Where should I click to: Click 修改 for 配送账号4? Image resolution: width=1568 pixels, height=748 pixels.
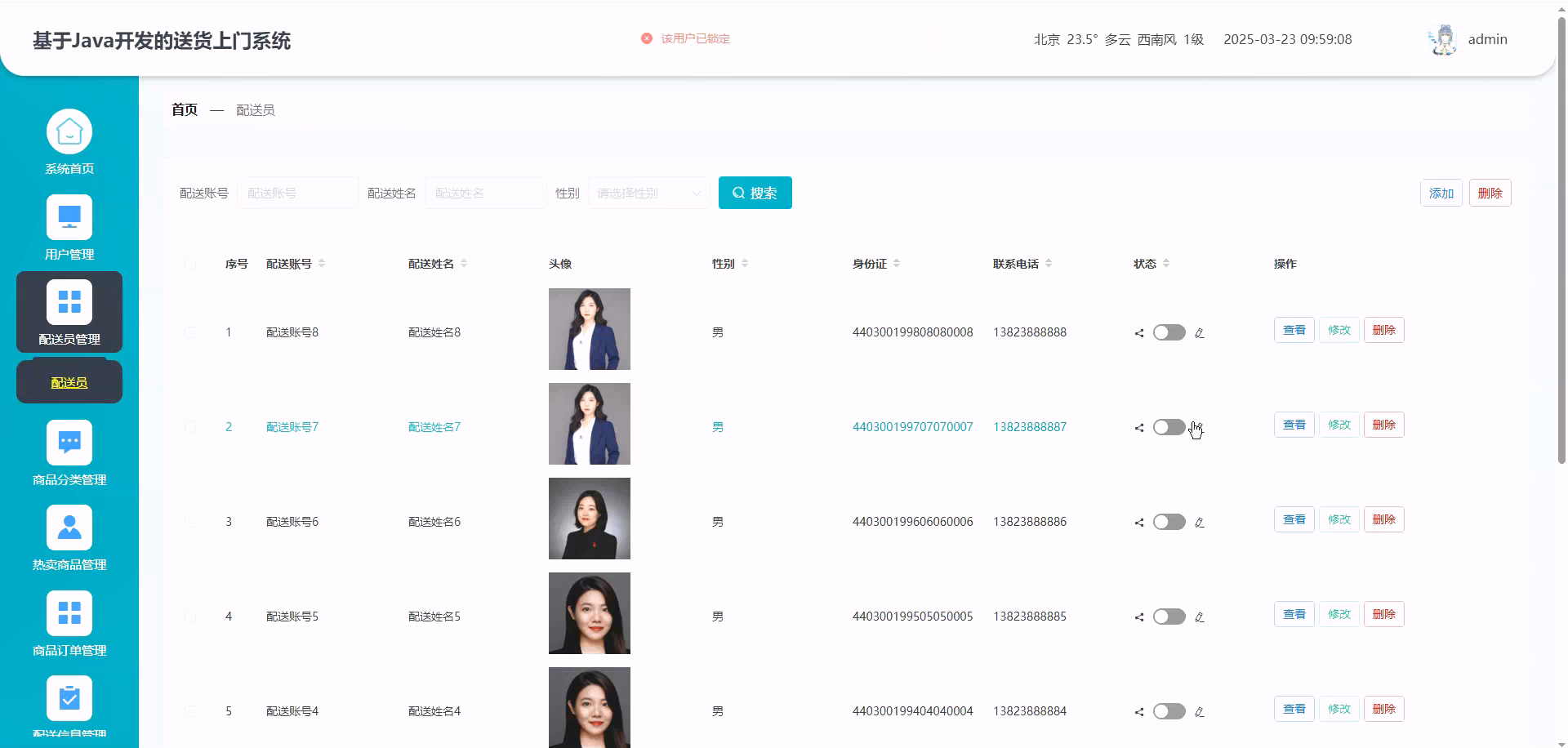[x=1339, y=709]
